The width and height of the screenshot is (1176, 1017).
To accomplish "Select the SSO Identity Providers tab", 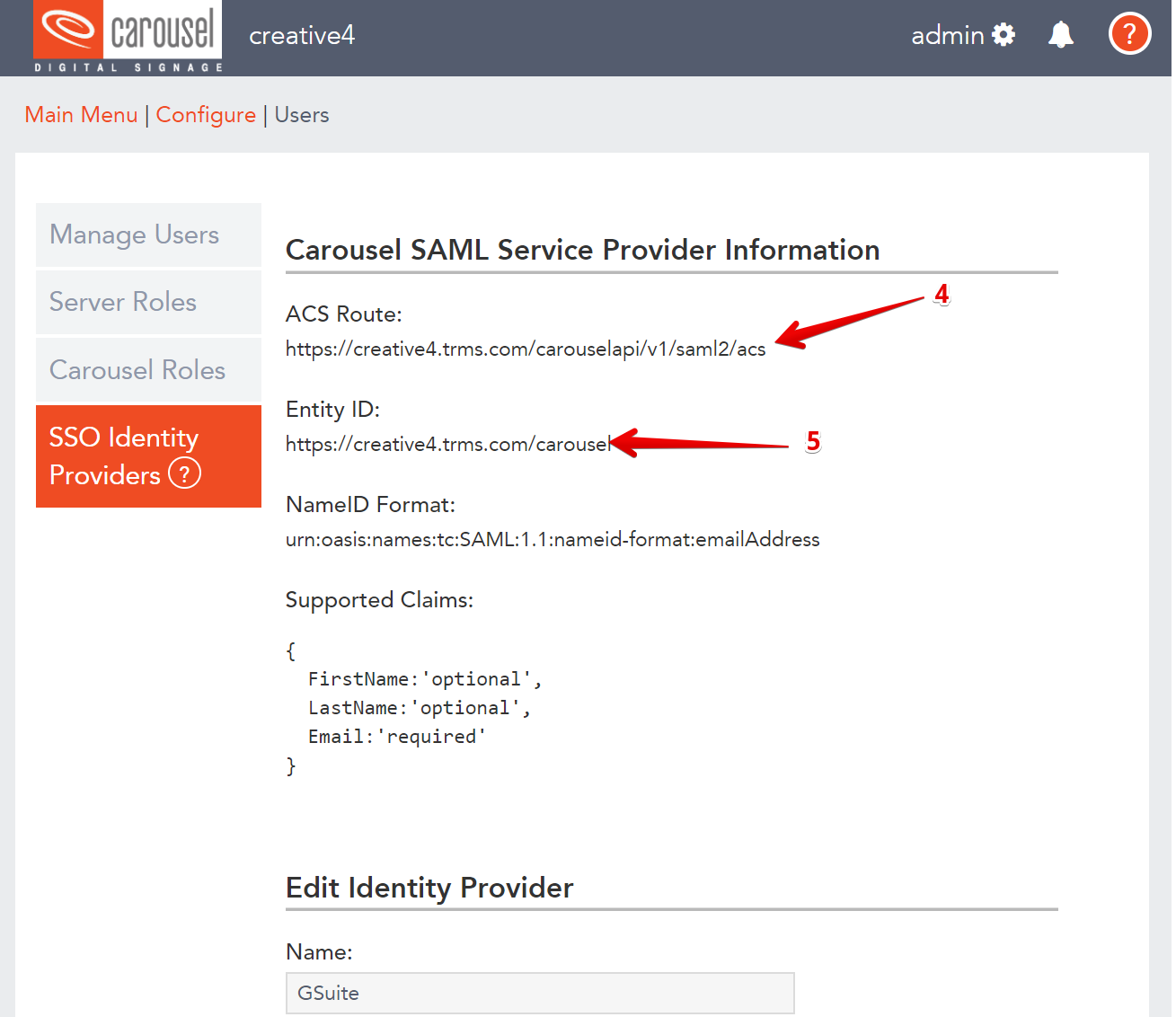I will (148, 456).
